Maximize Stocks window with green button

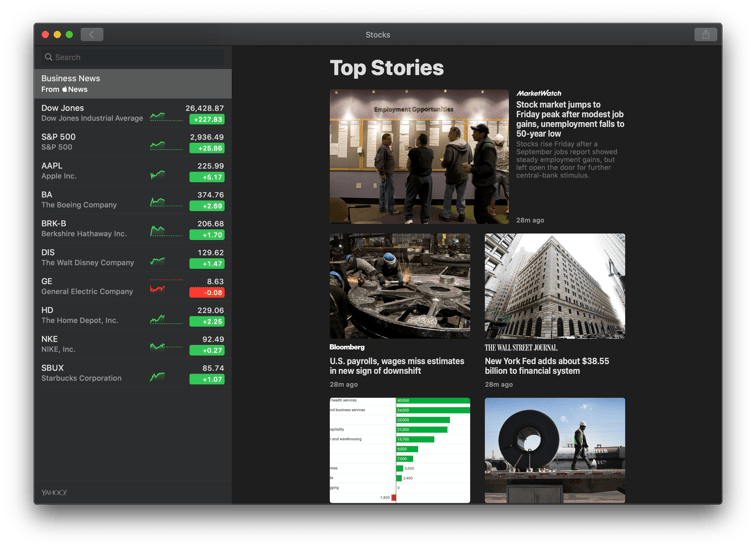tap(69, 35)
